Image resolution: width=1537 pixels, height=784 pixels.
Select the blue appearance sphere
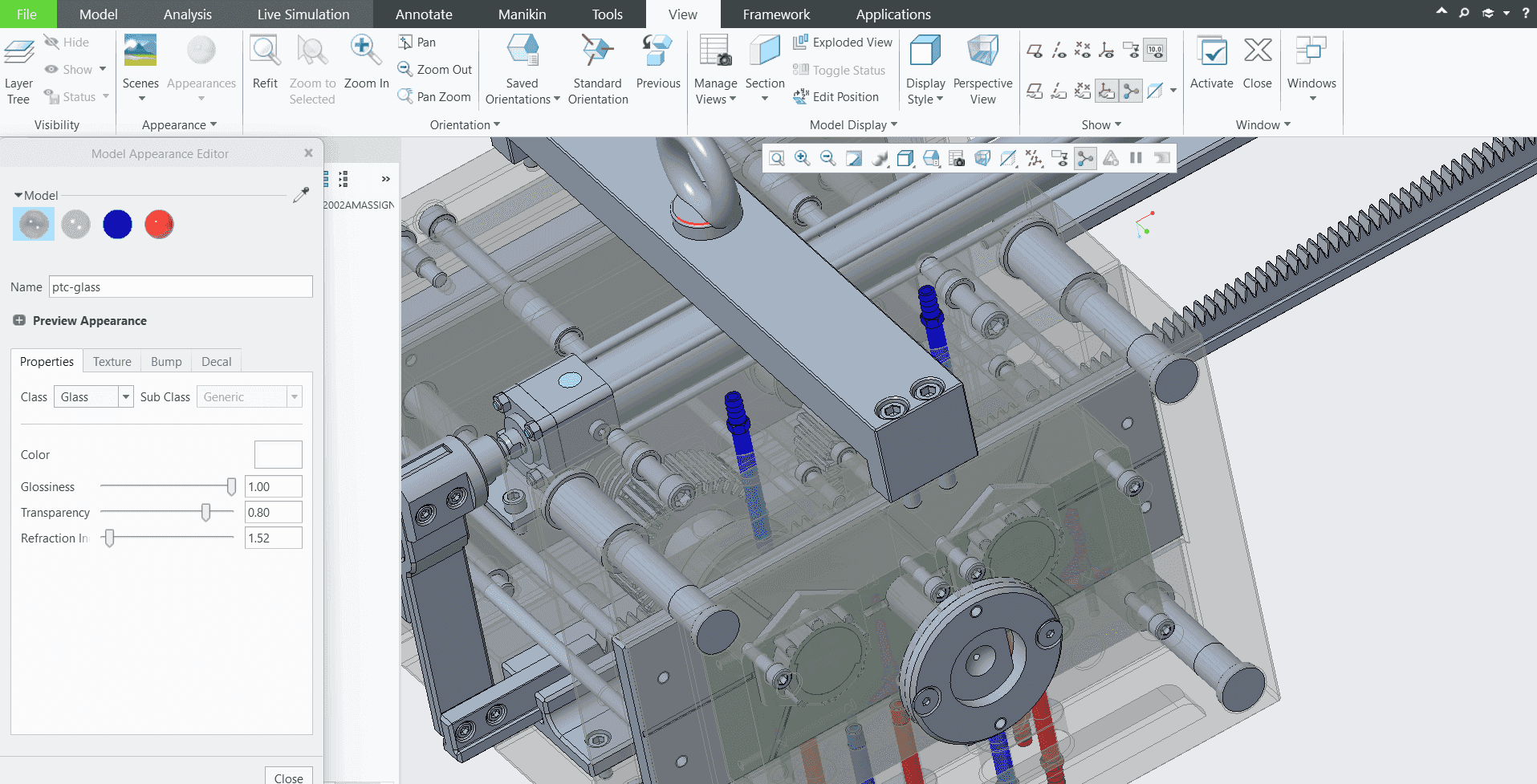[x=117, y=224]
